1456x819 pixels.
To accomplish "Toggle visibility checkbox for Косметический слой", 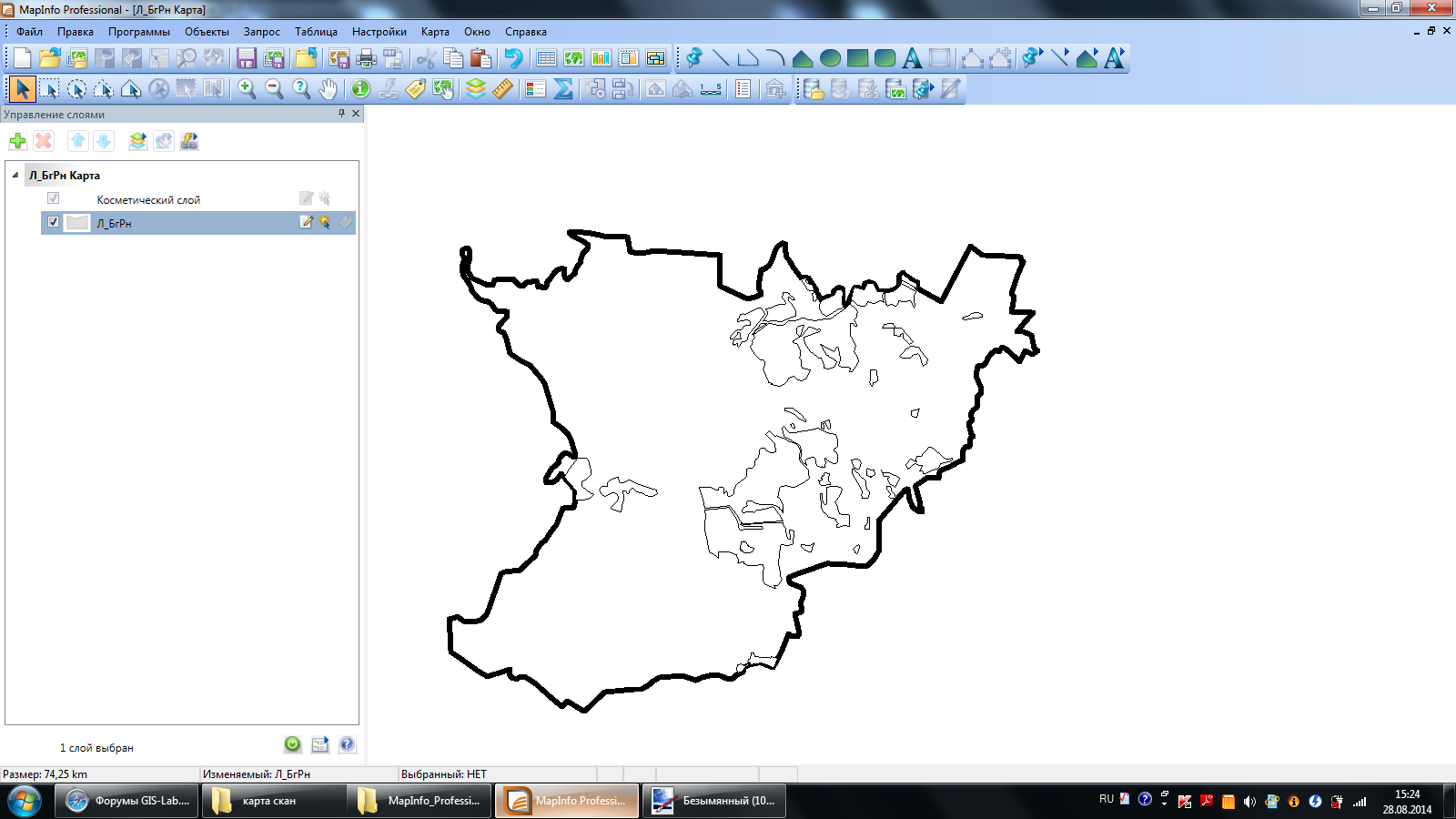I will tap(53, 198).
